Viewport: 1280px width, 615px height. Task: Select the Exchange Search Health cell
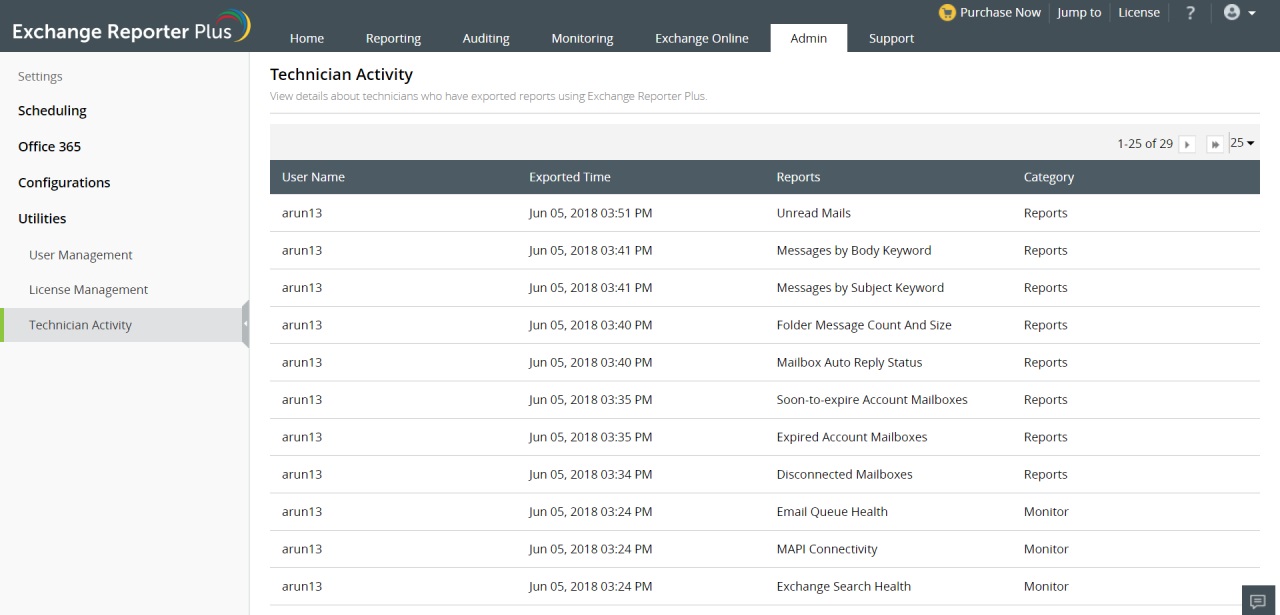click(844, 587)
